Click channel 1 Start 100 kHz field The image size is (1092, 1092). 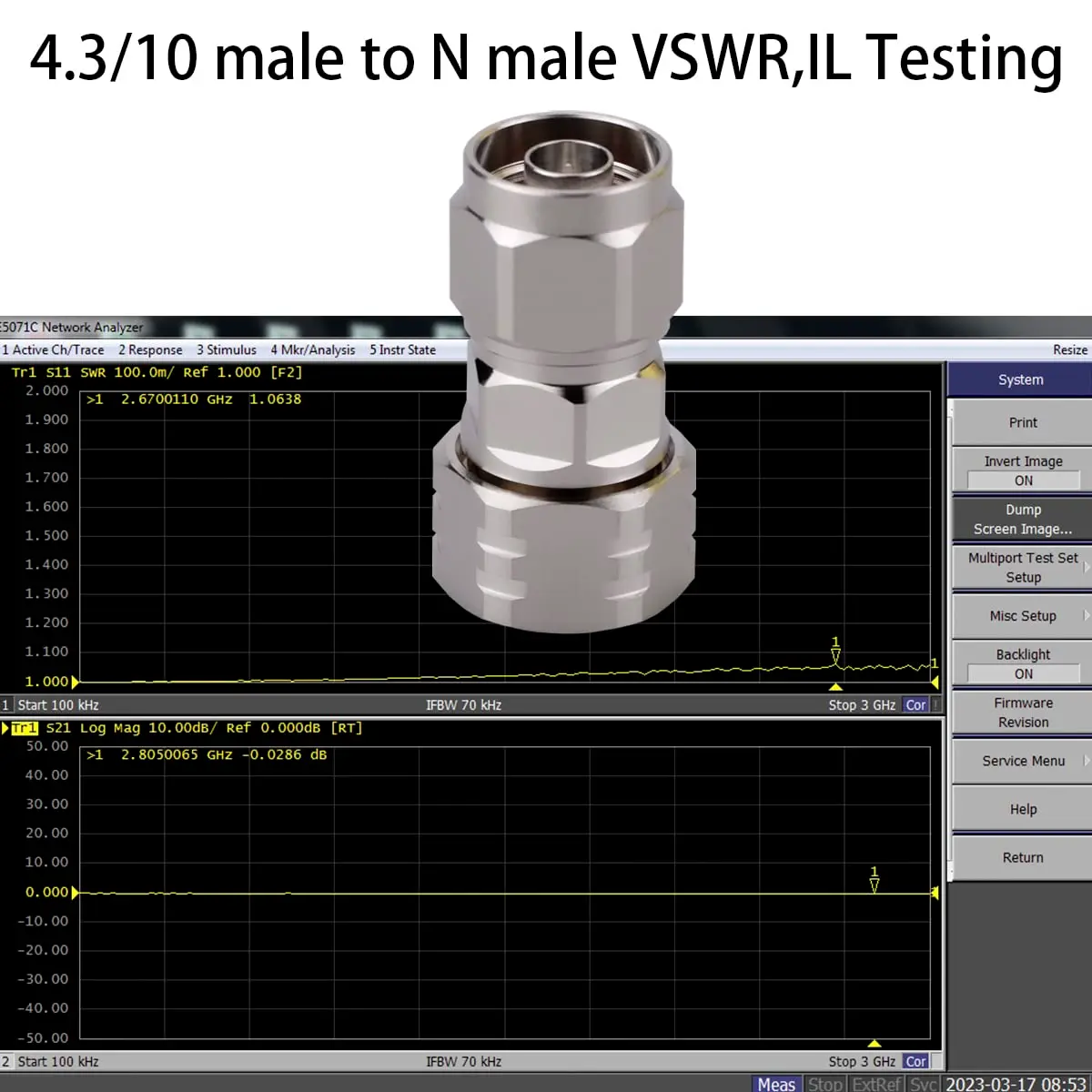click(58, 705)
